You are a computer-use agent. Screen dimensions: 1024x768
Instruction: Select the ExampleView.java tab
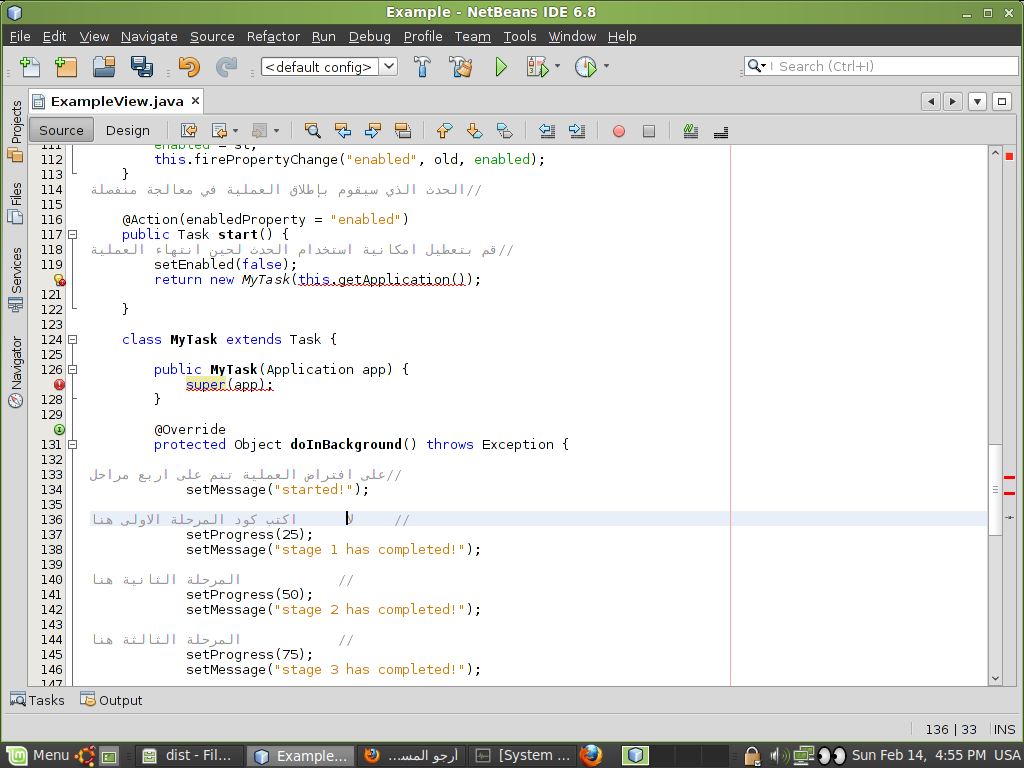pos(116,101)
